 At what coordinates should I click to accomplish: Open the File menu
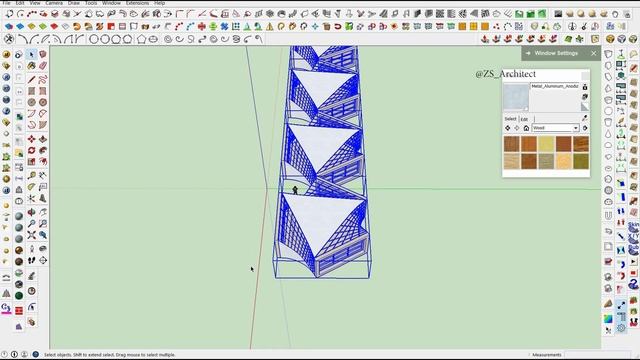[7, 3]
